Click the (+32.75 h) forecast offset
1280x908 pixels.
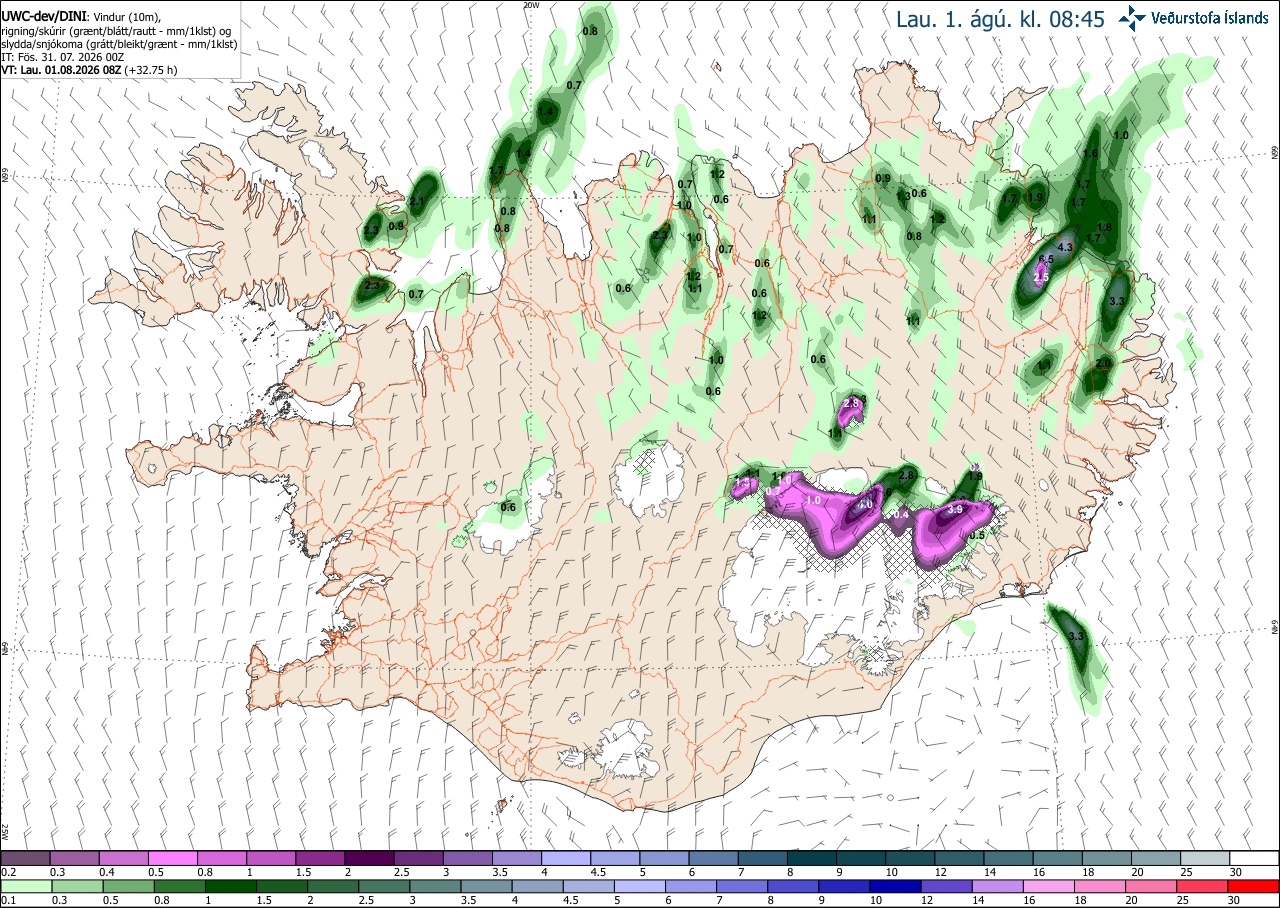(151, 70)
